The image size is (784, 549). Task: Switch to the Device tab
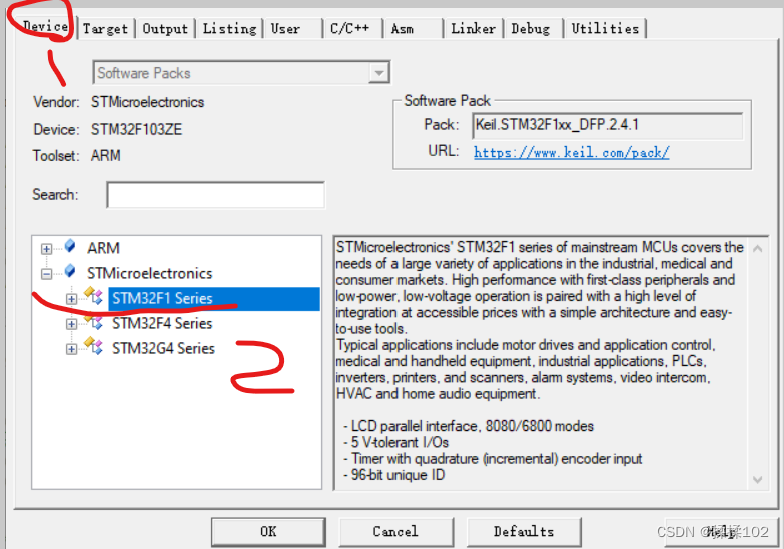click(45, 26)
